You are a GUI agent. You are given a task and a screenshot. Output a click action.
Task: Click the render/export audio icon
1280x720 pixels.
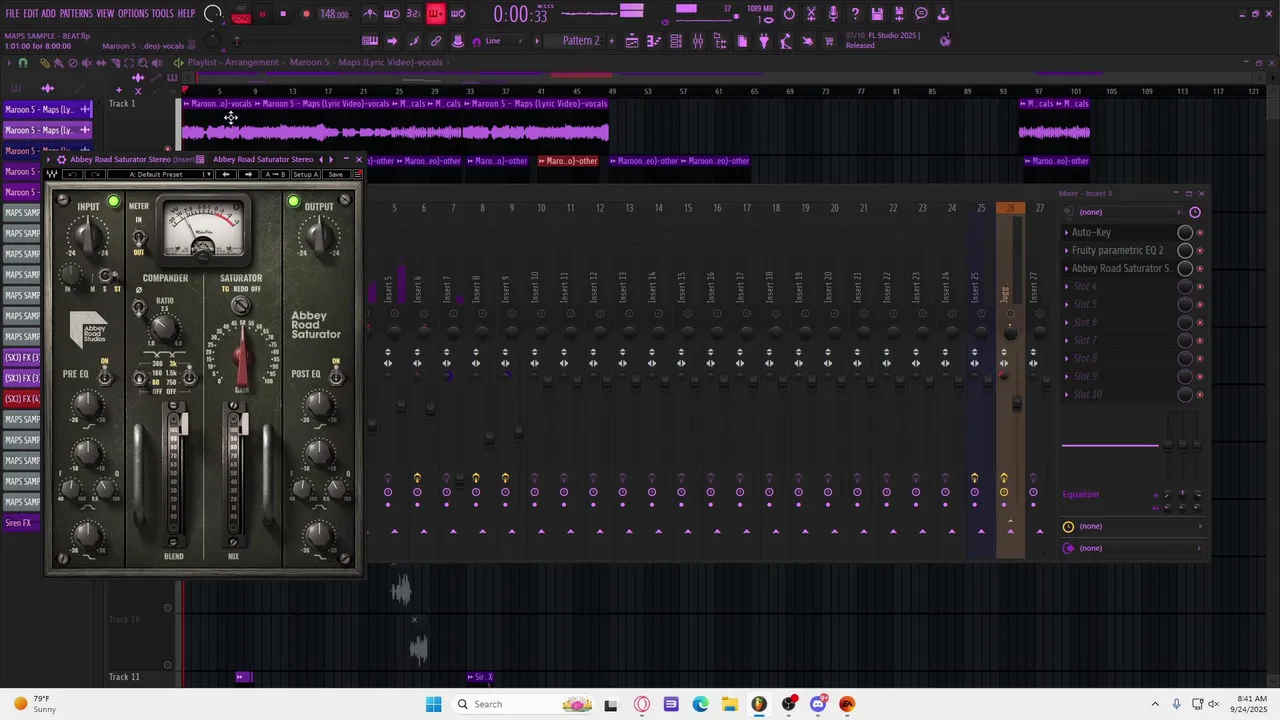(x=899, y=14)
